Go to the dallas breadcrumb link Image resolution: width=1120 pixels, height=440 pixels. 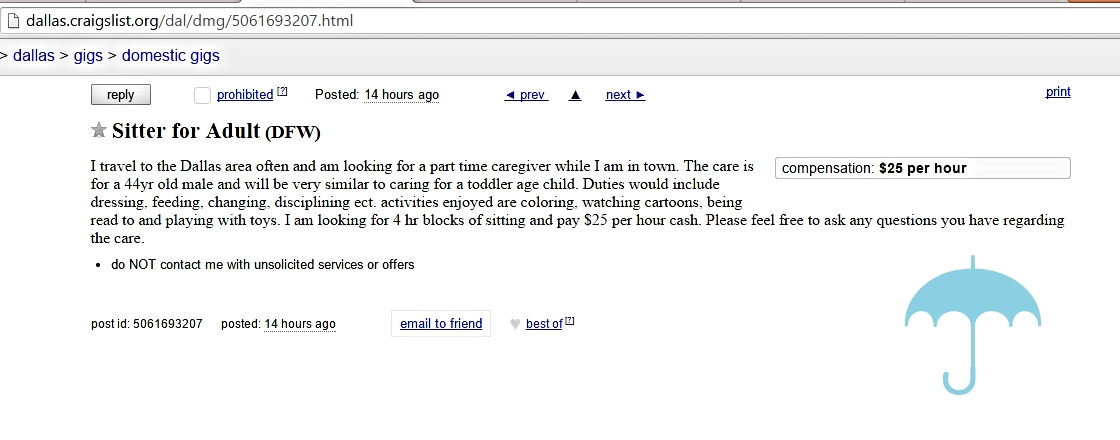tap(34, 56)
